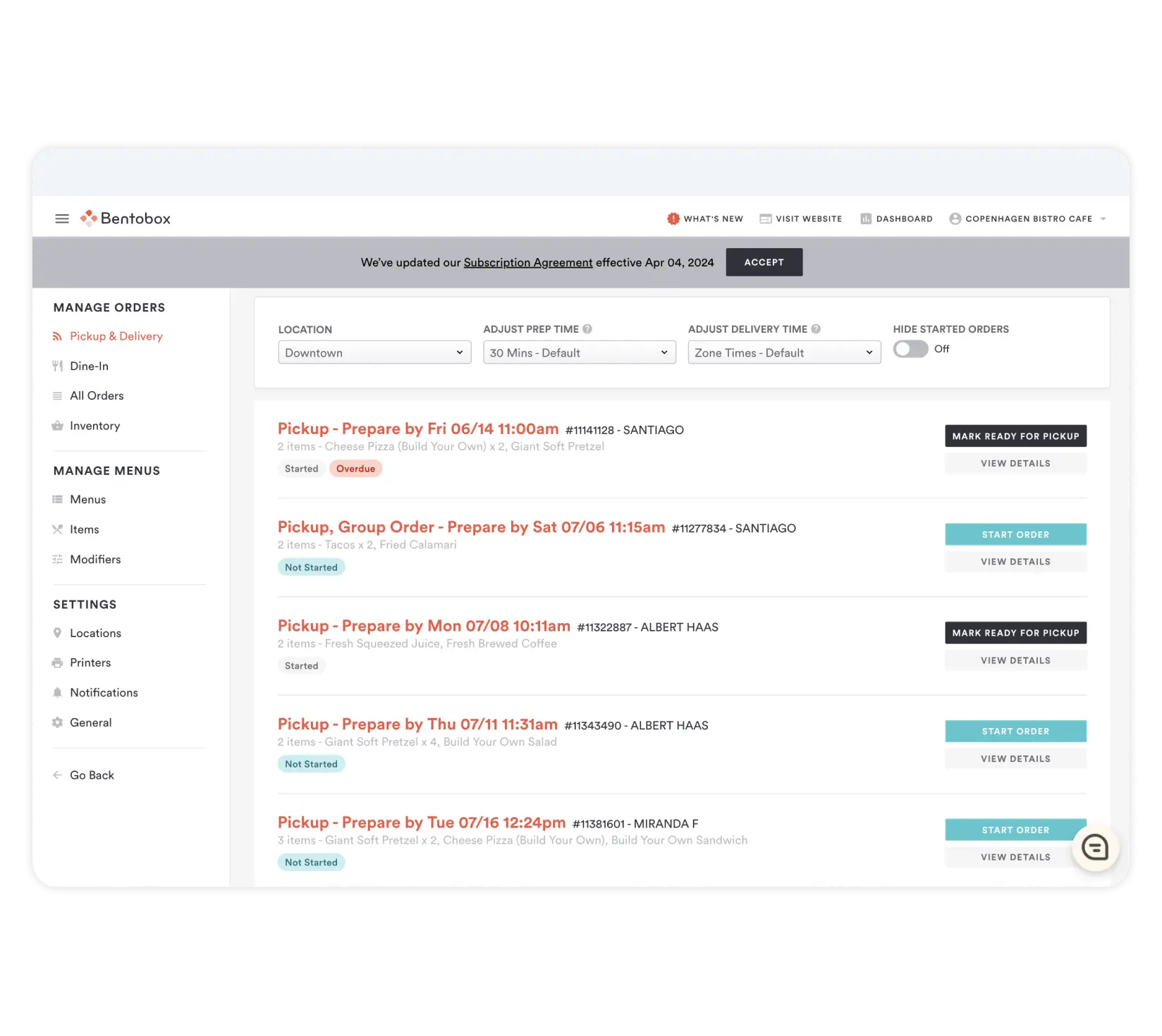Click the All Orders list icon

pyautogui.click(x=57, y=395)
